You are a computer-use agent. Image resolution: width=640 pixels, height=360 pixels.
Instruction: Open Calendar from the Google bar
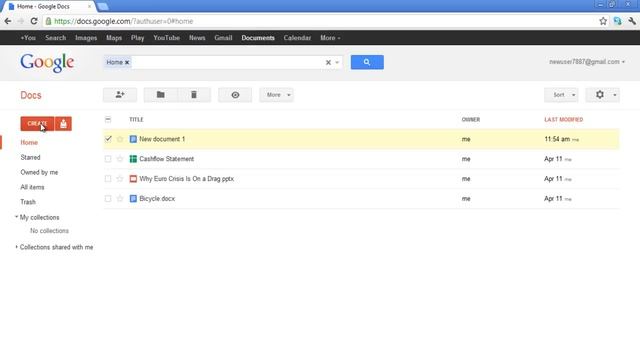297,38
